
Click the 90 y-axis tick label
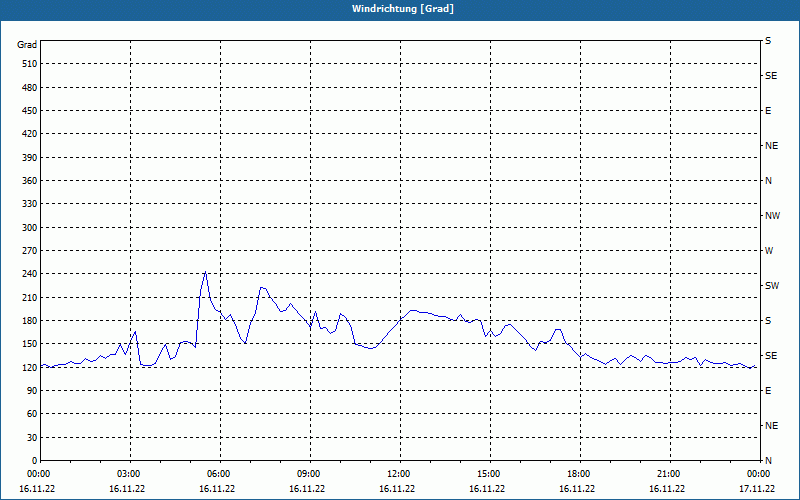[x=32, y=391]
